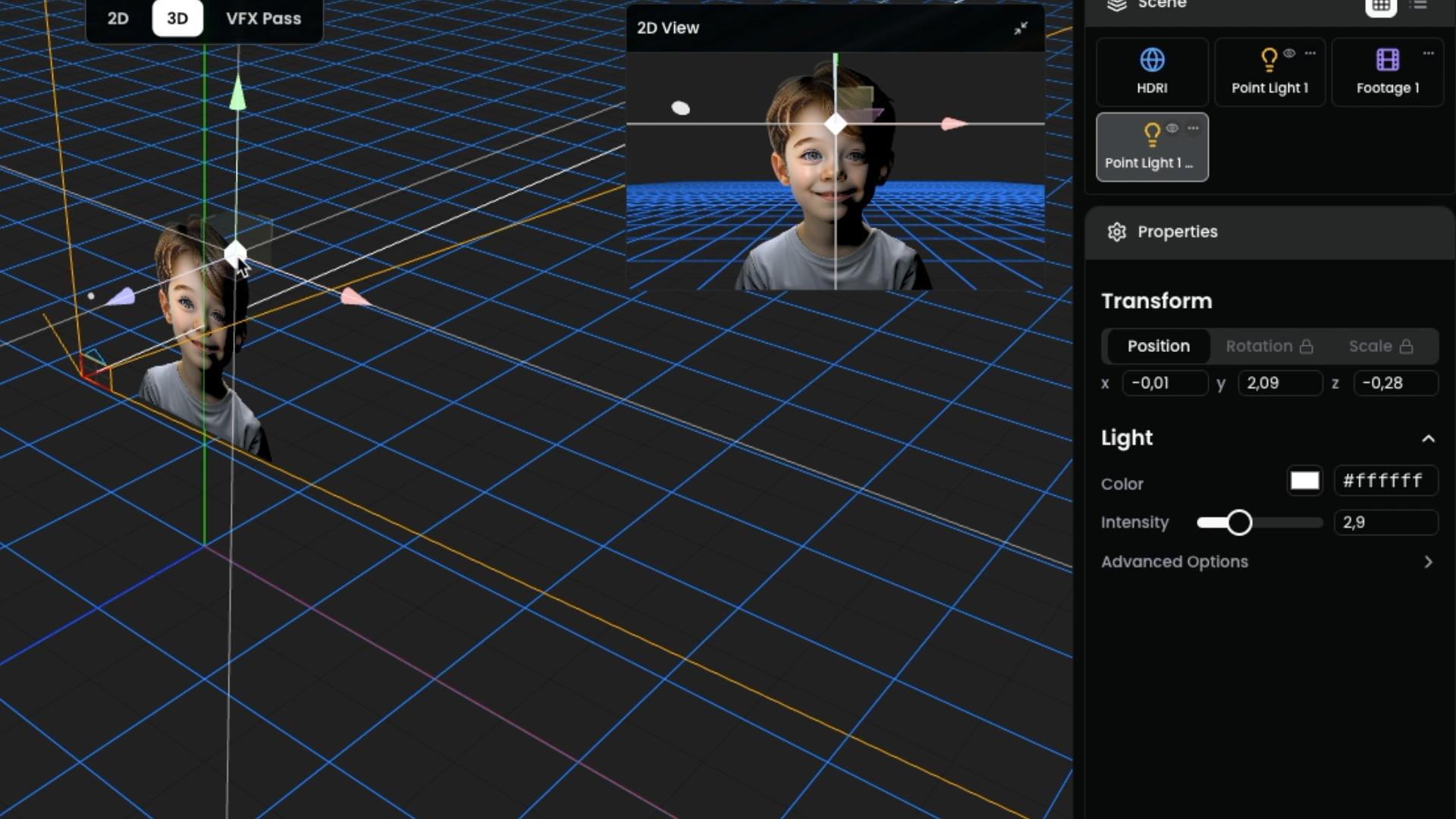
Task: Open more options for Point Light 1
Action: 1310,53
